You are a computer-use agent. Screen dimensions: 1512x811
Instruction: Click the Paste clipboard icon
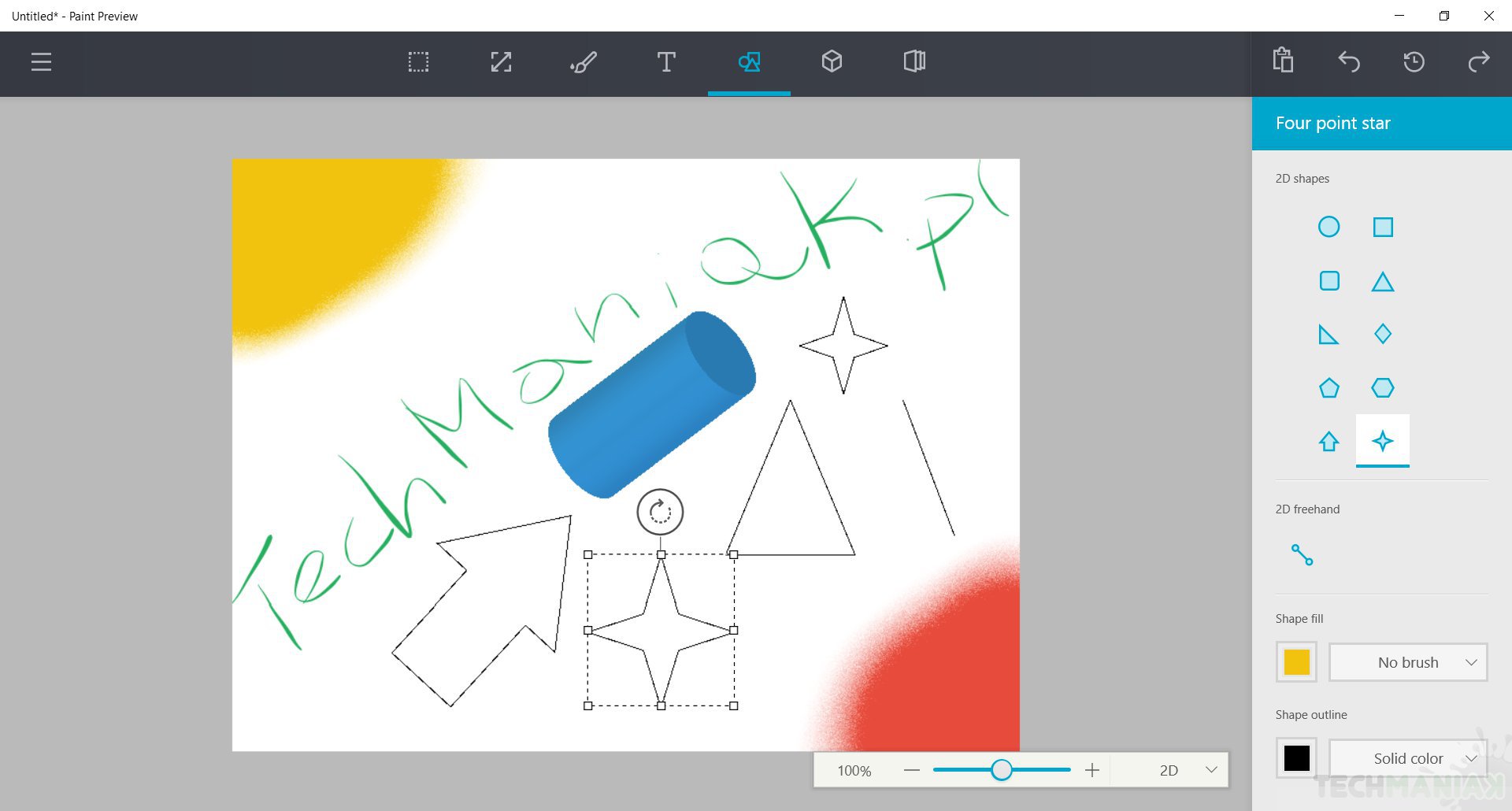click(x=1283, y=61)
